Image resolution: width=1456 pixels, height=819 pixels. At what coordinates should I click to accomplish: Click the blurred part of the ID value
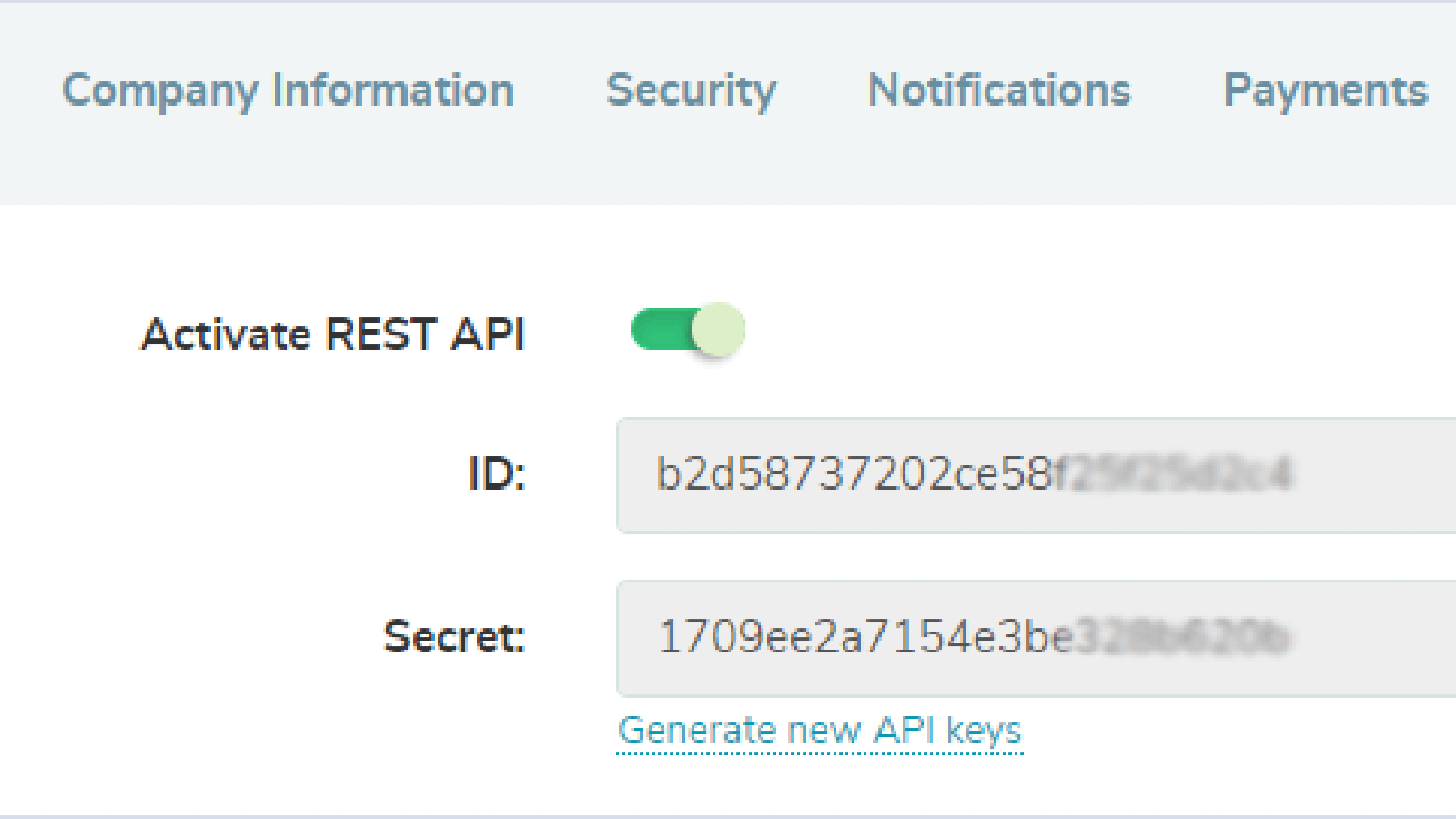[x=1174, y=474]
